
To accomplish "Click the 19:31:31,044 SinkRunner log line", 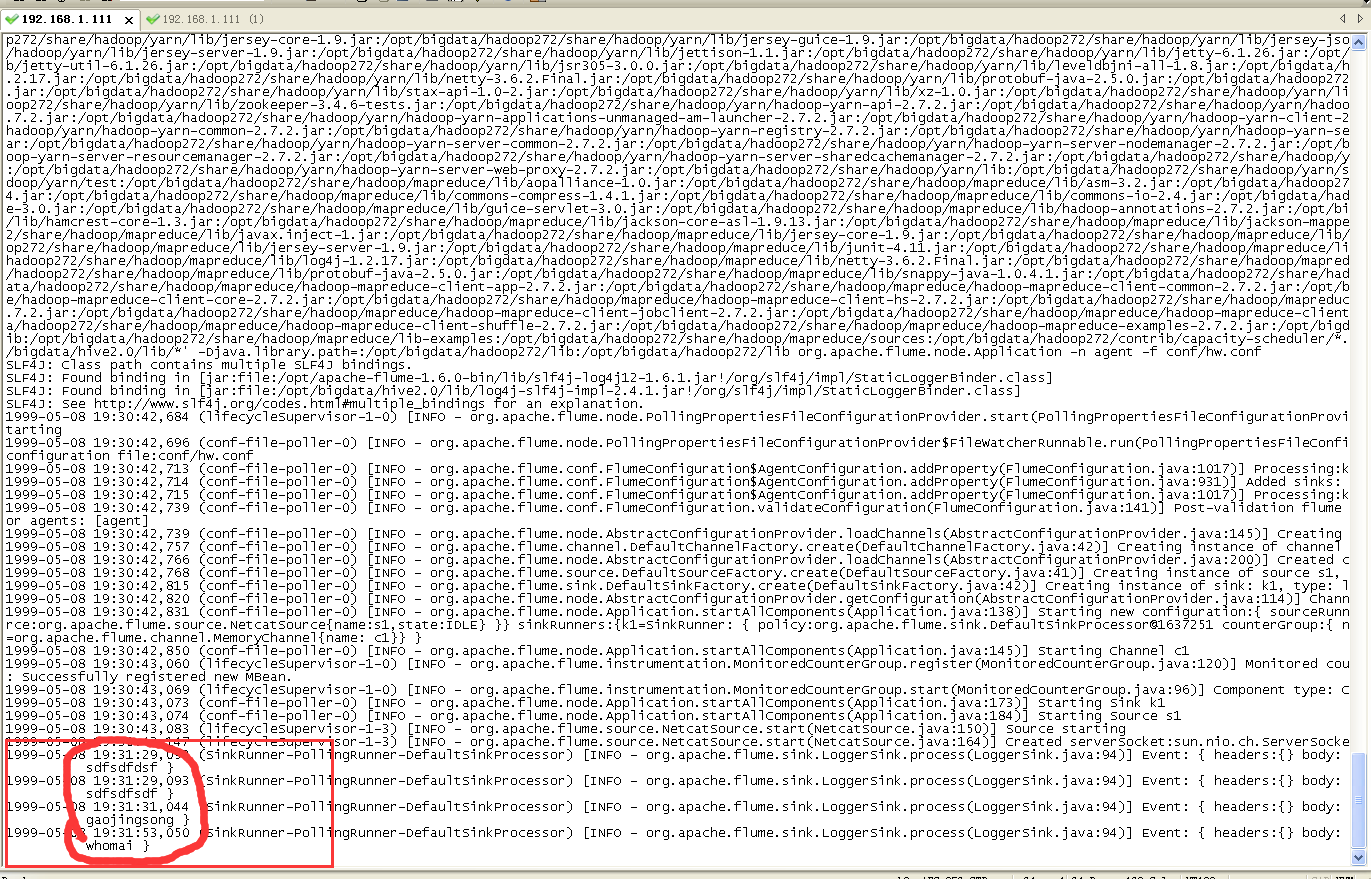I will coord(676,807).
